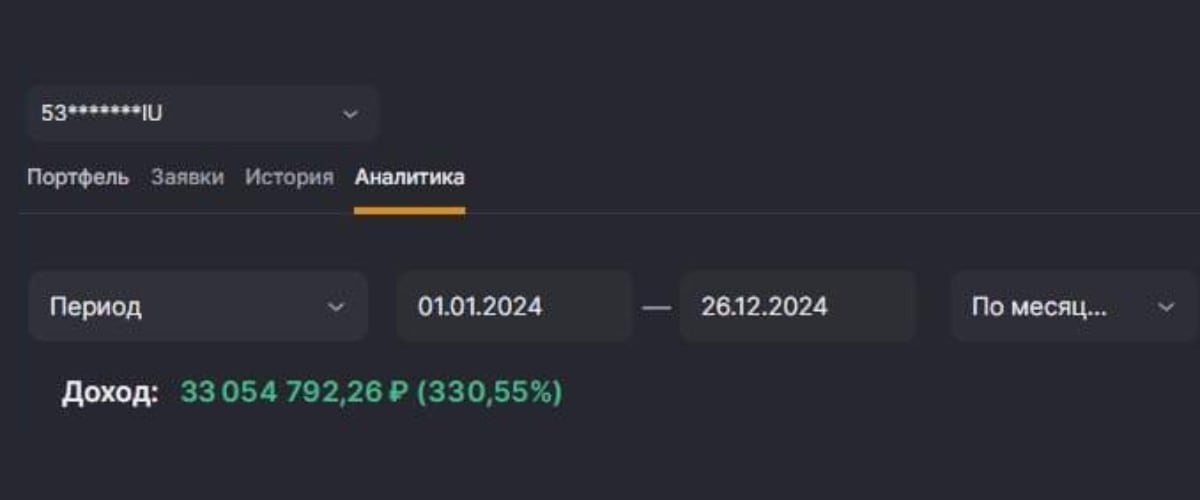Open the По месяц... grouping dropdown
The image size is (1200, 500).
(x=1075, y=306)
